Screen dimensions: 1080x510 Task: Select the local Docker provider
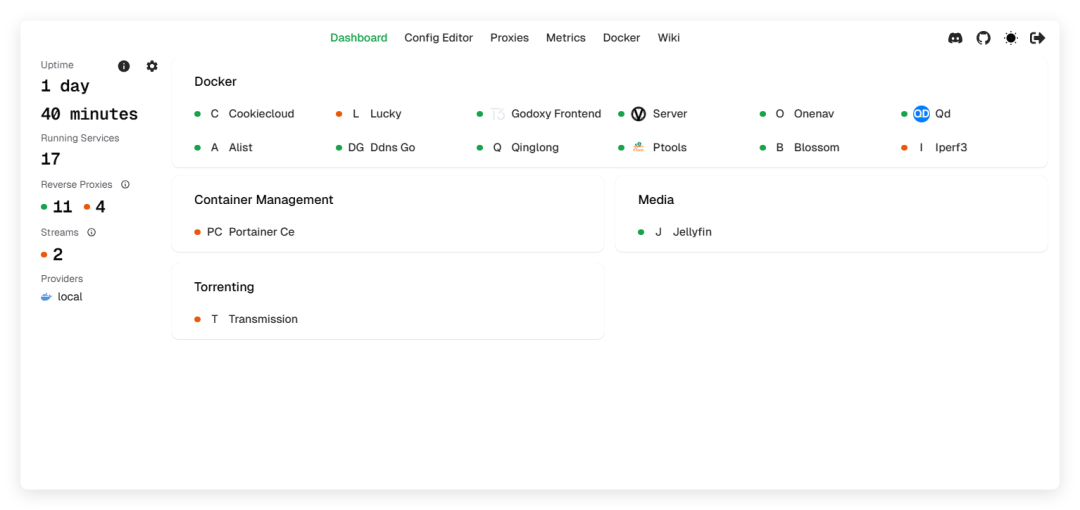(69, 297)
